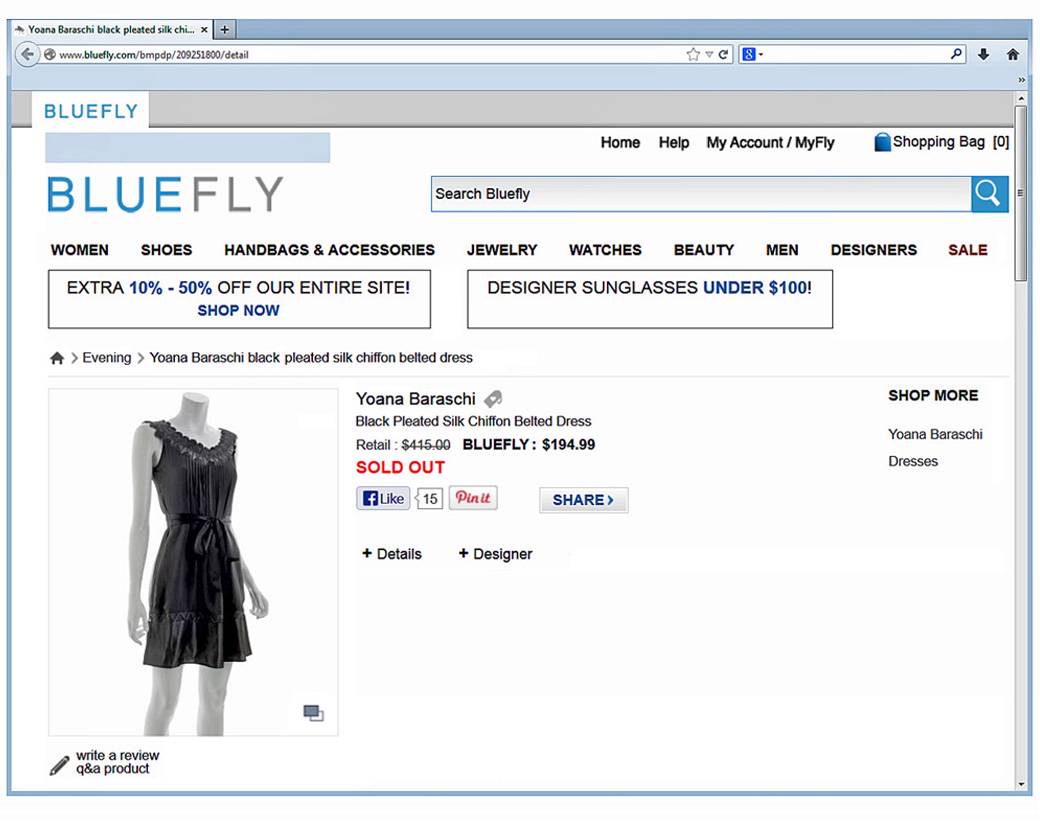
Task: Open the SHARE options menu
Action: coord(584,500)
